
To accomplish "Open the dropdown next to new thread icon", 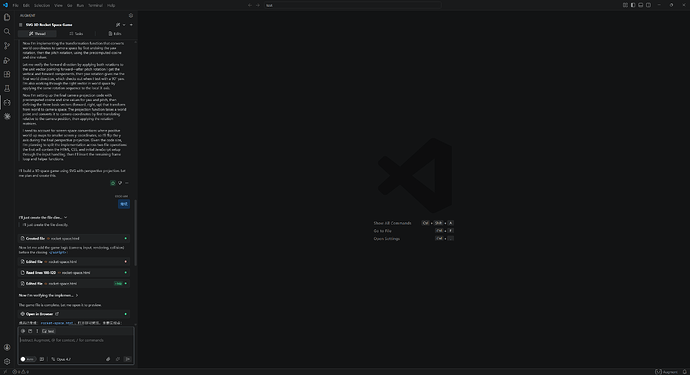I will click(124, 25).
